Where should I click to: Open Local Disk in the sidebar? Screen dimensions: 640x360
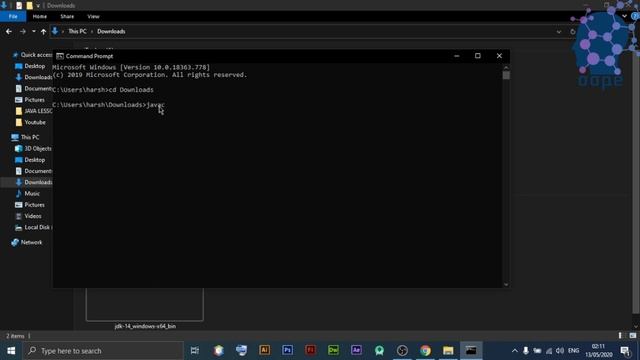click(33, 227)
